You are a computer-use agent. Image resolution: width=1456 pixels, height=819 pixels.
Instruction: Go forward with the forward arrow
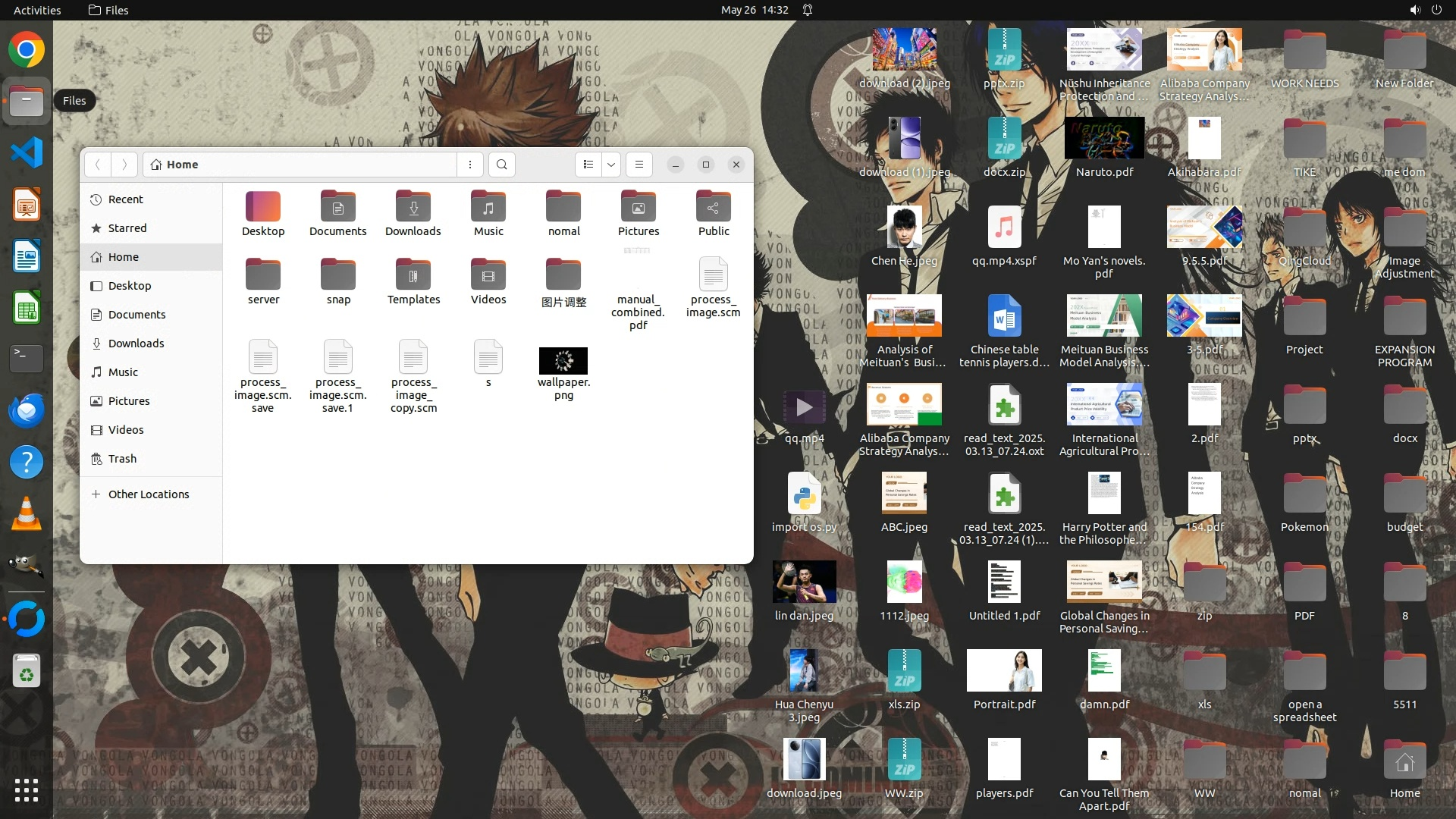(124, 165)
